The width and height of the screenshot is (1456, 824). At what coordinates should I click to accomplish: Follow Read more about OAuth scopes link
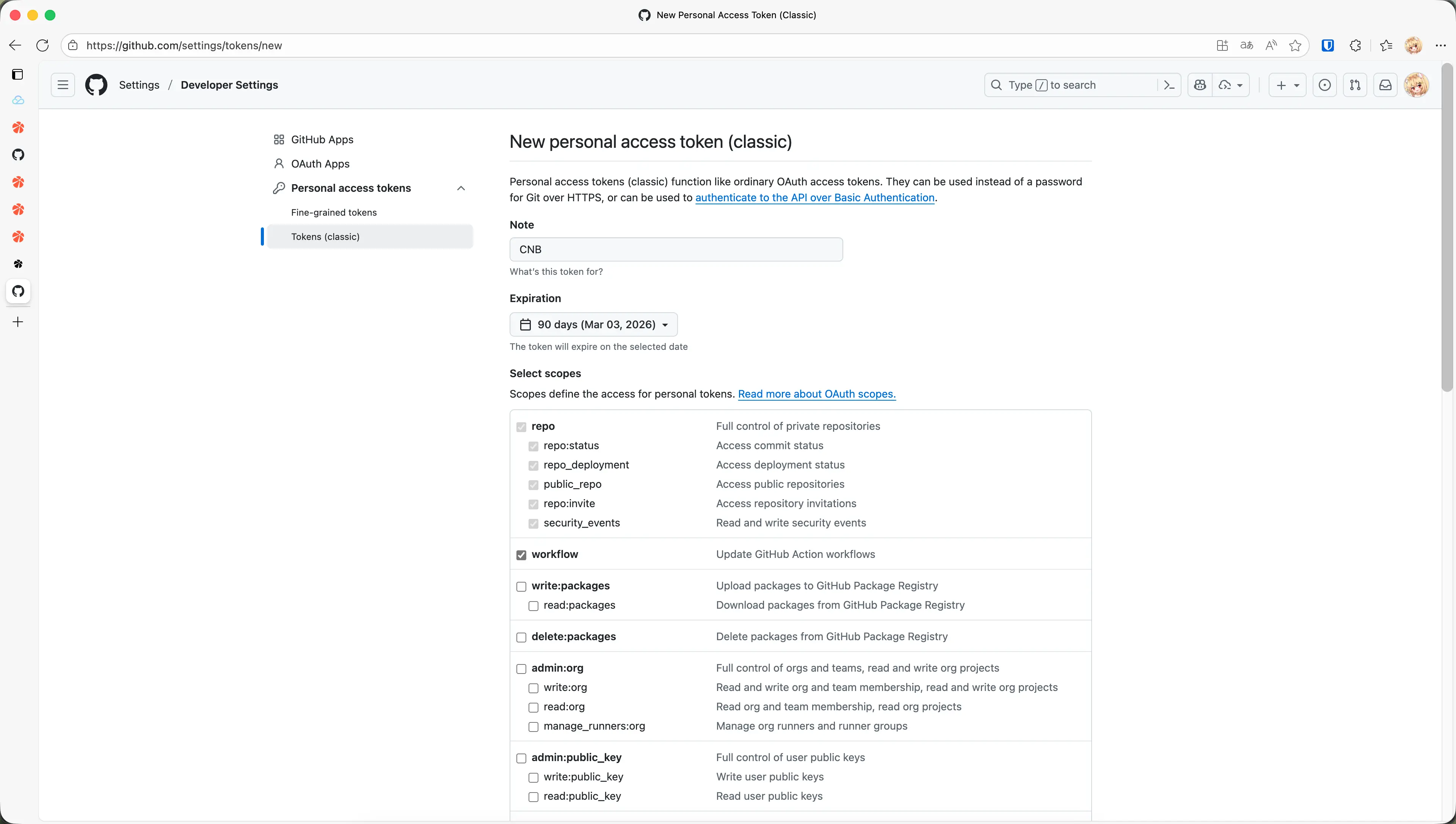[x=816, y=394]
